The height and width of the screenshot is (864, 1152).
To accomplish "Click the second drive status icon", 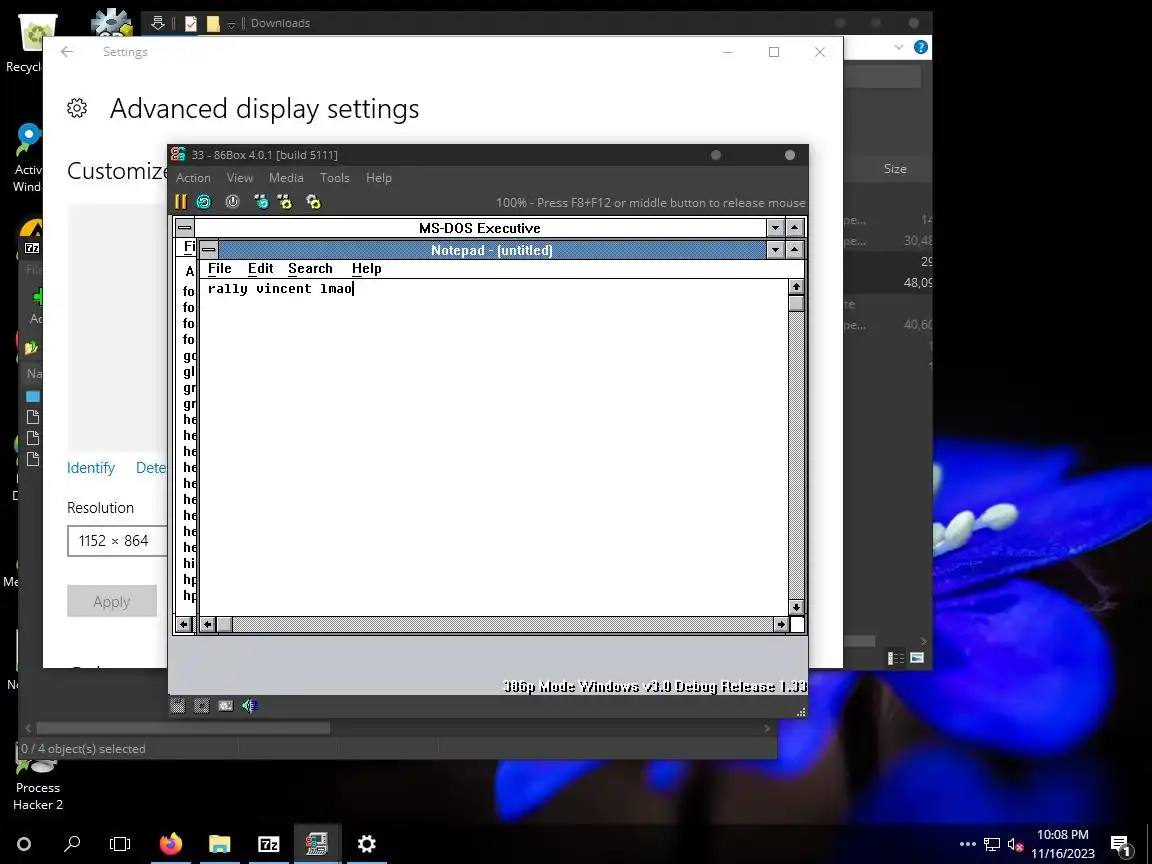I will coord(201,706).
